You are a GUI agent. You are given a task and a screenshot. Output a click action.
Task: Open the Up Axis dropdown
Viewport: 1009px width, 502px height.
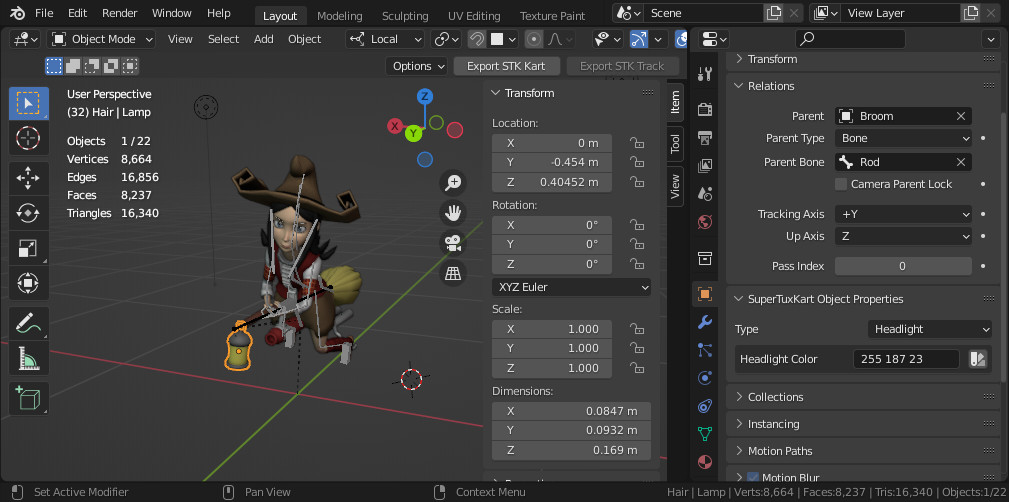point(903,236)
